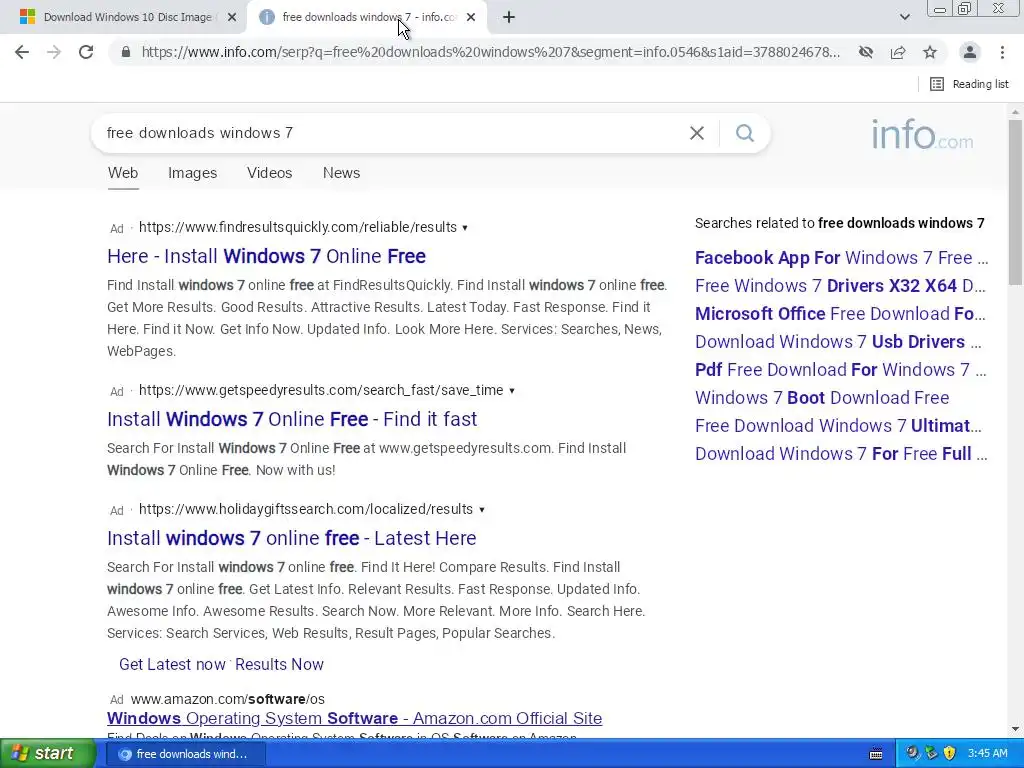Expand findresultsquickly.com ad URL dropdown arrow
Viewport: 1024px width, 768px height.
coord(465,228)
